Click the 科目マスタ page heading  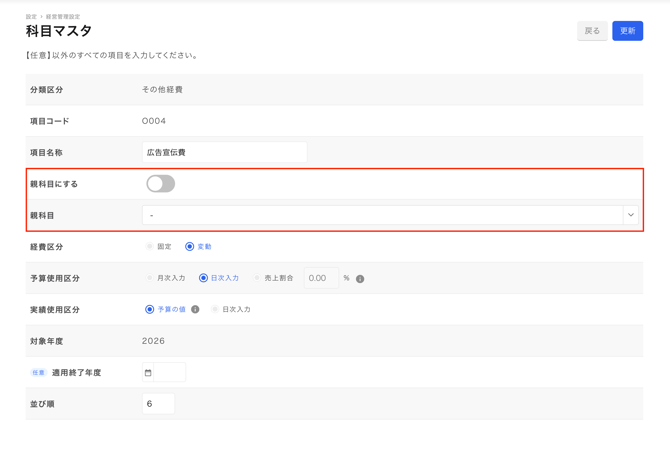[x=59, y=31]
